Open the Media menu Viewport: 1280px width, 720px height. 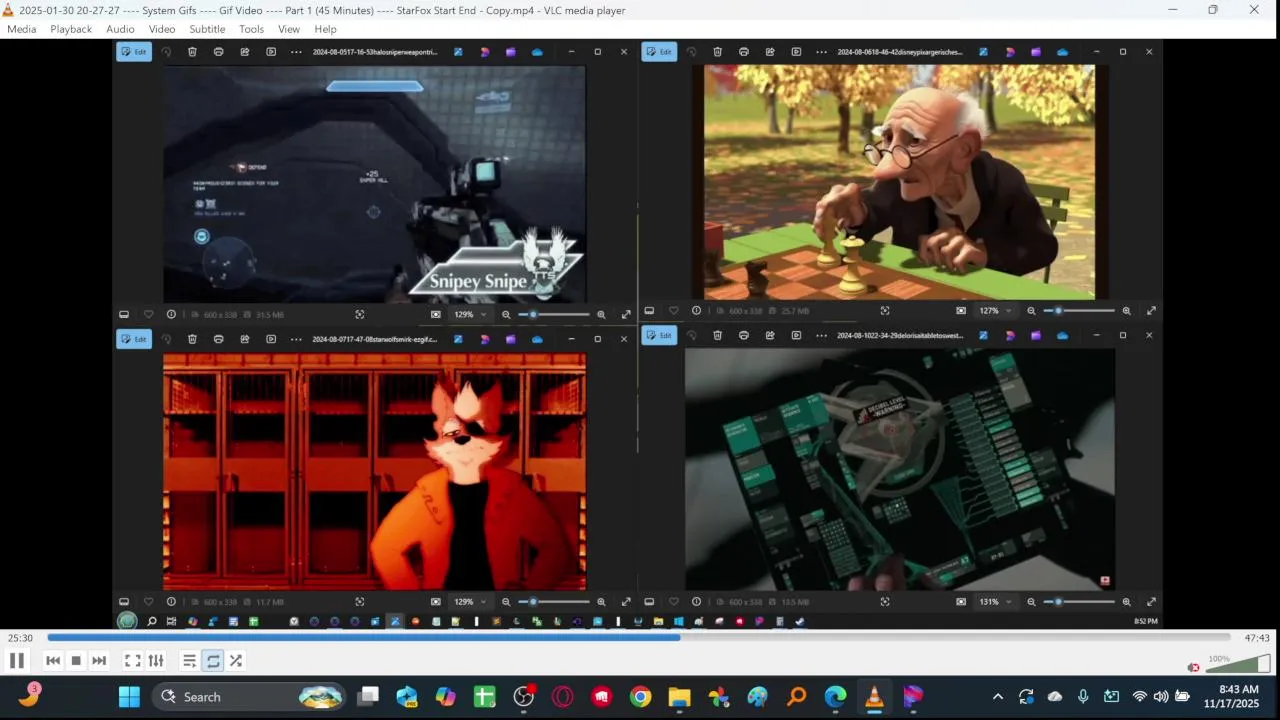[x=21, y=29]
